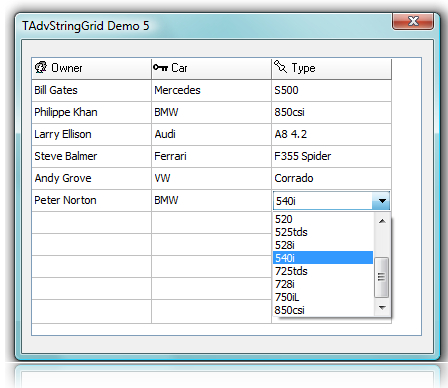
Task: Click the Mercedes cell
Action: click(211, 90)
